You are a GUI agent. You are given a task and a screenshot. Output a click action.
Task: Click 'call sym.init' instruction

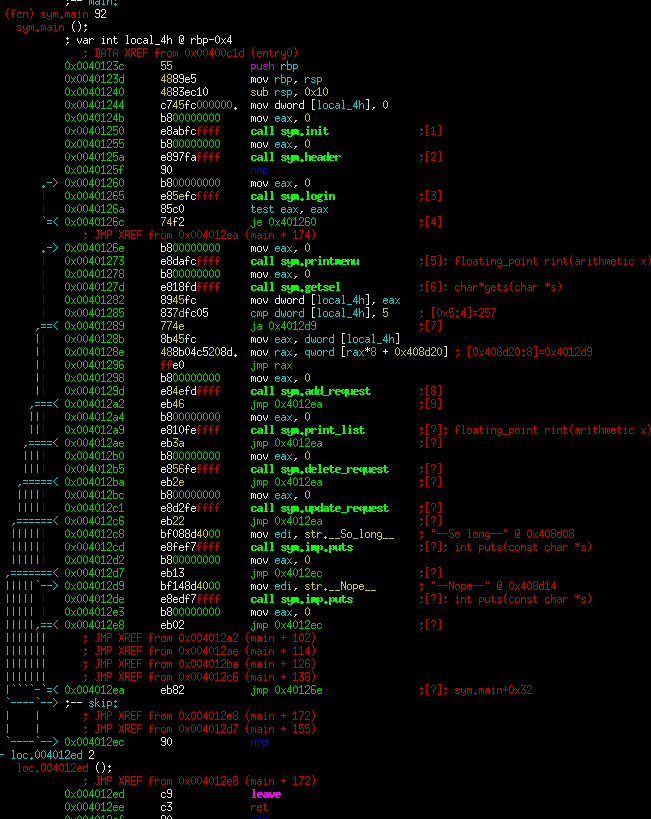click(x=289, y=131)
